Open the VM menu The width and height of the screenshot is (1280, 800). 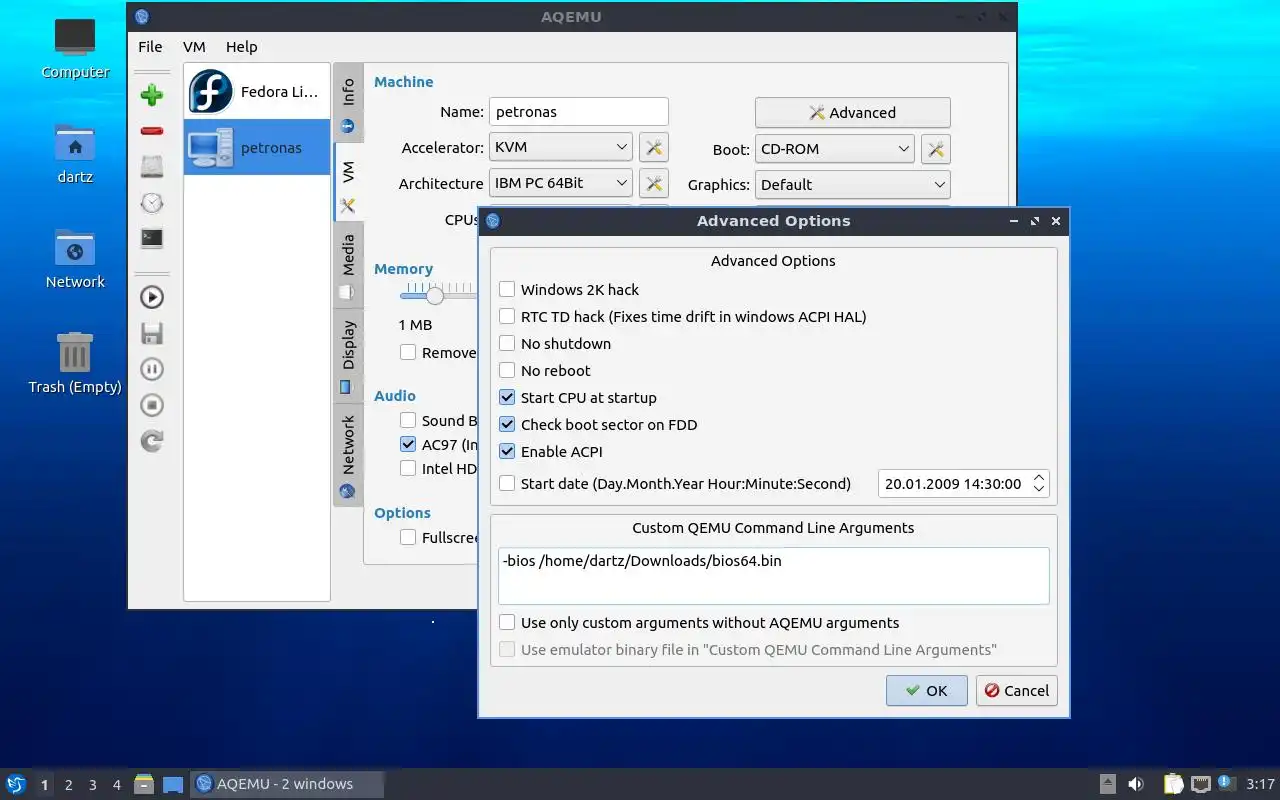[194, 46]
